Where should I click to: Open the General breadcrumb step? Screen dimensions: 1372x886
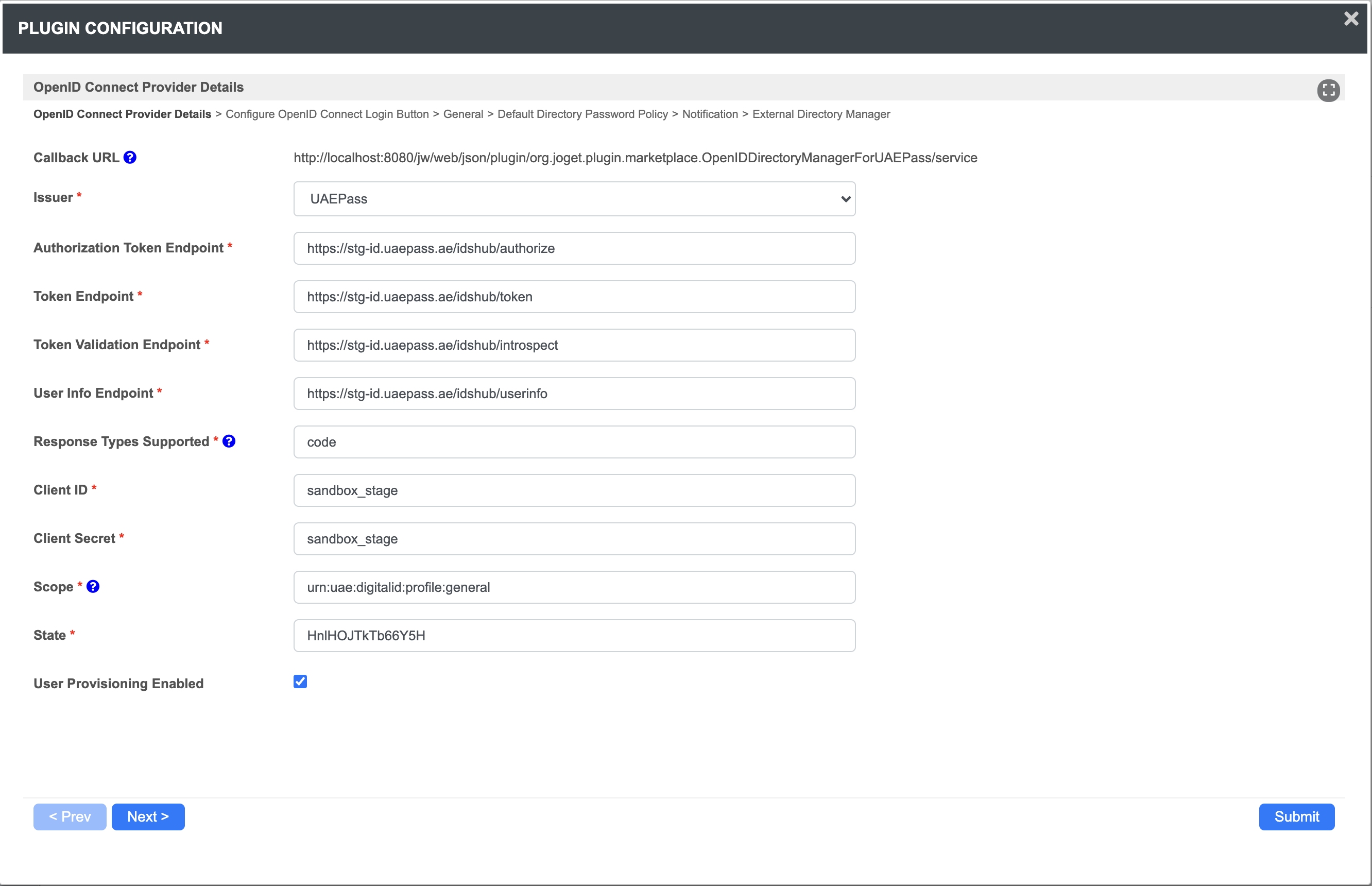click(x=462, y=114)
